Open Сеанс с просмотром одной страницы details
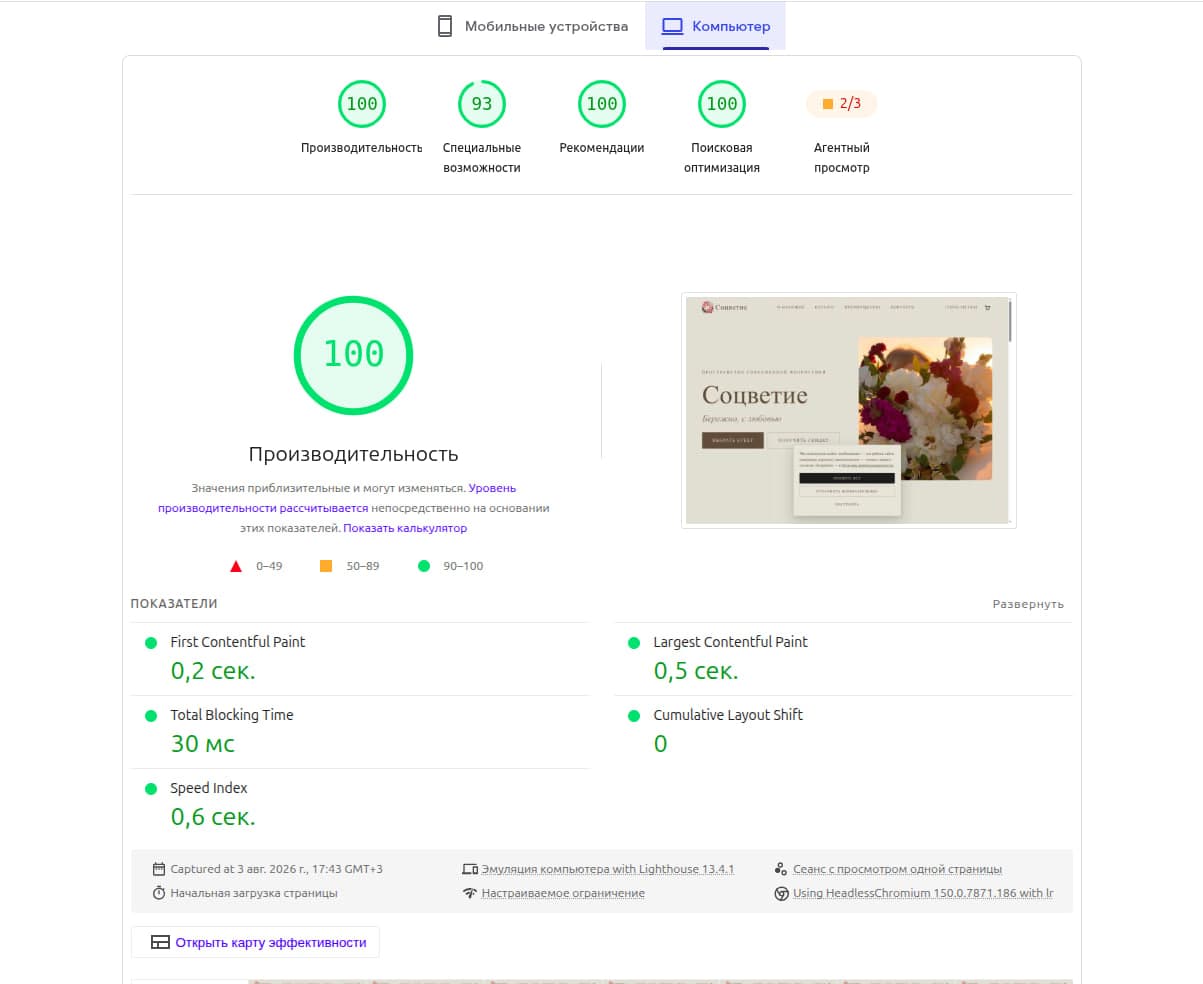 pyautogui.click(x=897, y=869)
